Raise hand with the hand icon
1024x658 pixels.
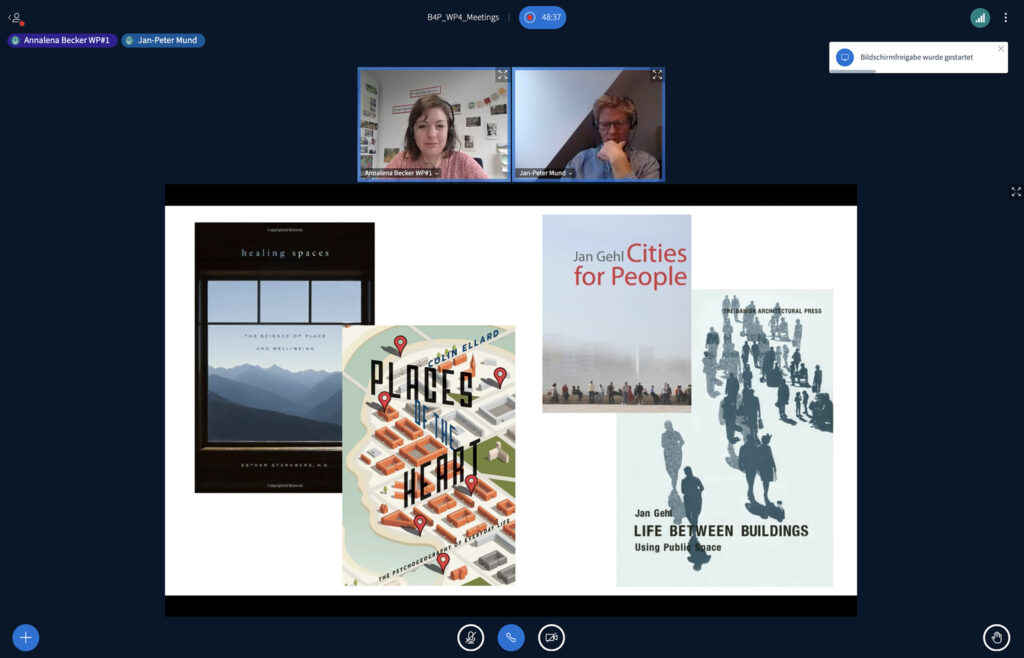997,638
